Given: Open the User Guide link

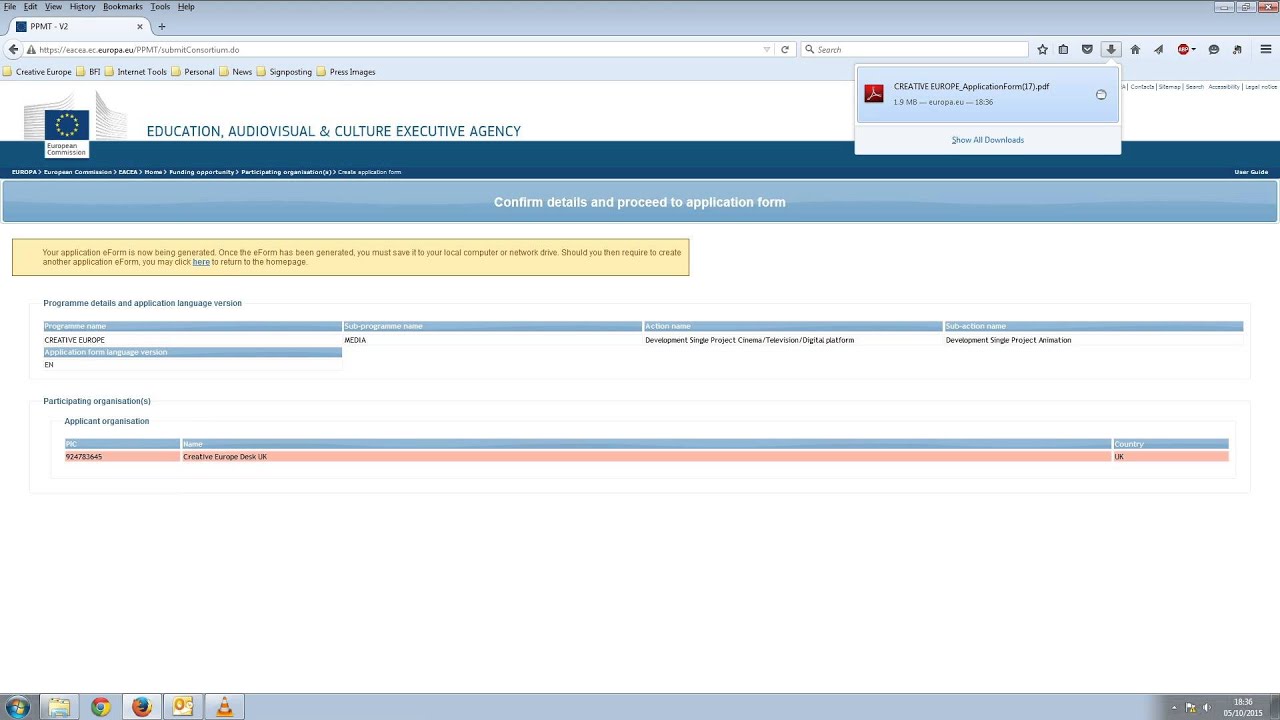Looking at the screenshot, I should pyautogui.click(x=1251, y=172).
